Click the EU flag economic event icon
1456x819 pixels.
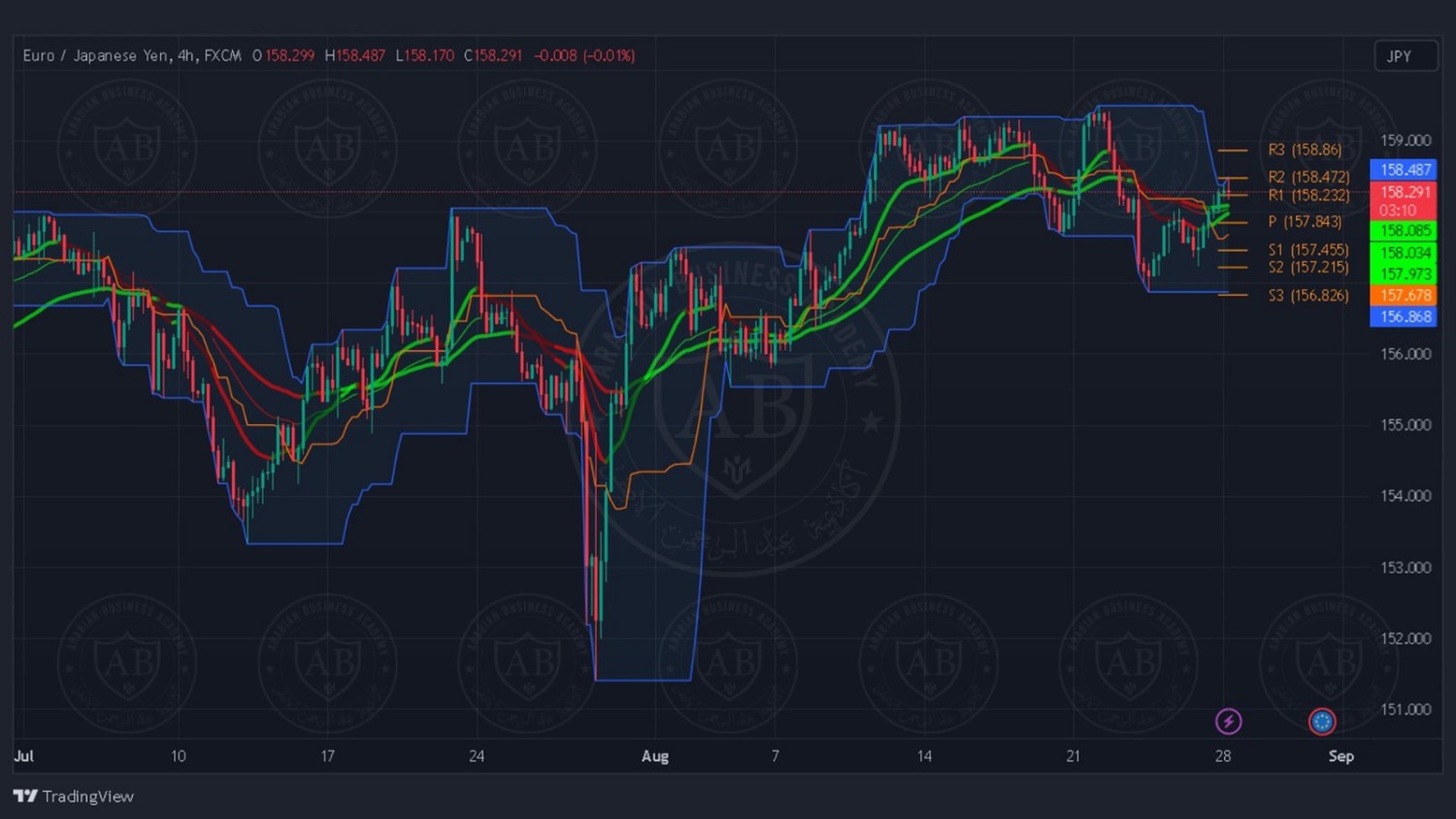(x=1321, y=721)
